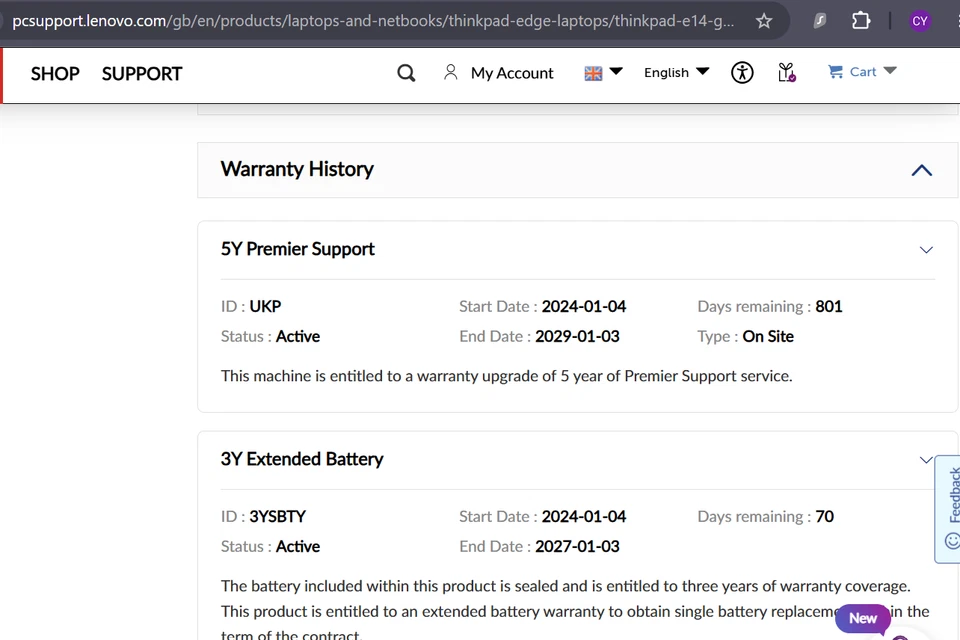Viewport: 960px width, 640px height.
Task: Click the address bar URL field
Action: (x=373, y=21)
